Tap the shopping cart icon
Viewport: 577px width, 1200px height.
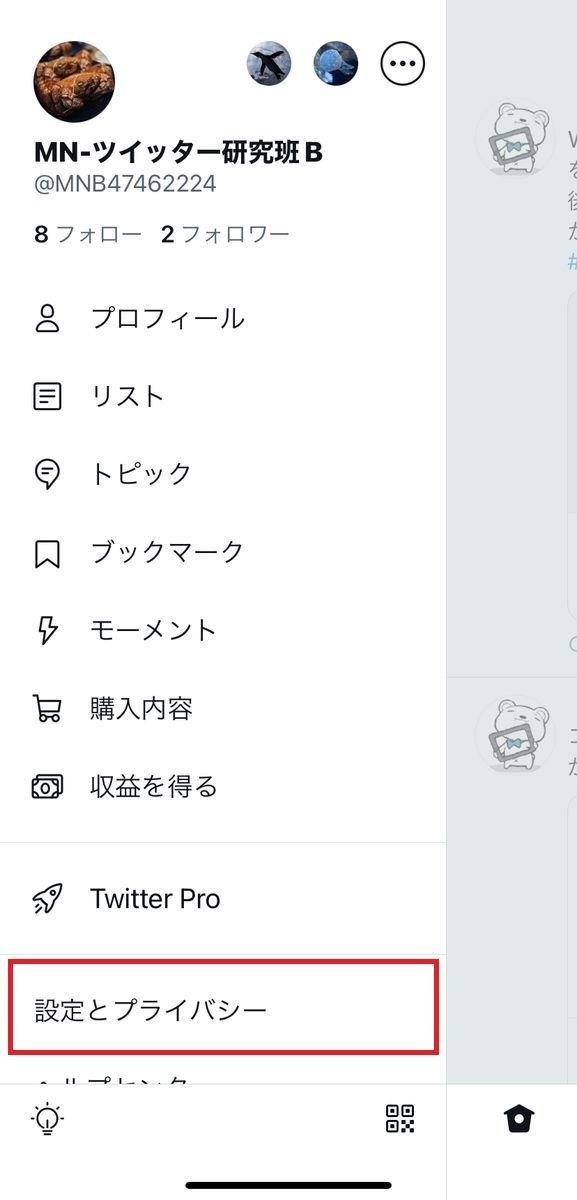point(47,709)
